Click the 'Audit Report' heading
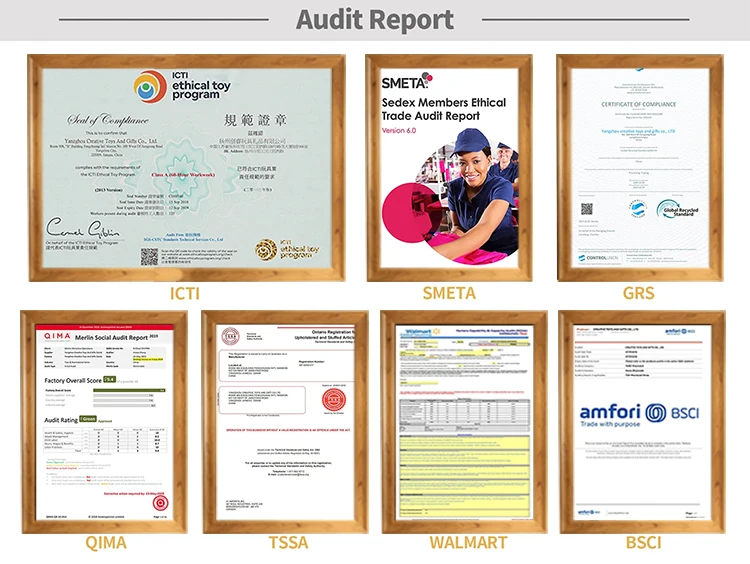This screenshot has height=564, width=750. click(375, 20)
